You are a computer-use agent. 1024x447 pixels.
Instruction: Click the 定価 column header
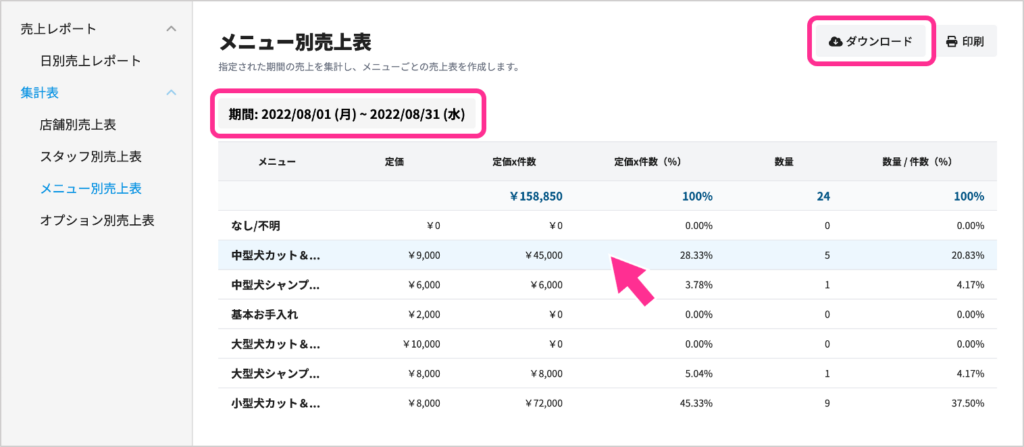tap(394, 160)
